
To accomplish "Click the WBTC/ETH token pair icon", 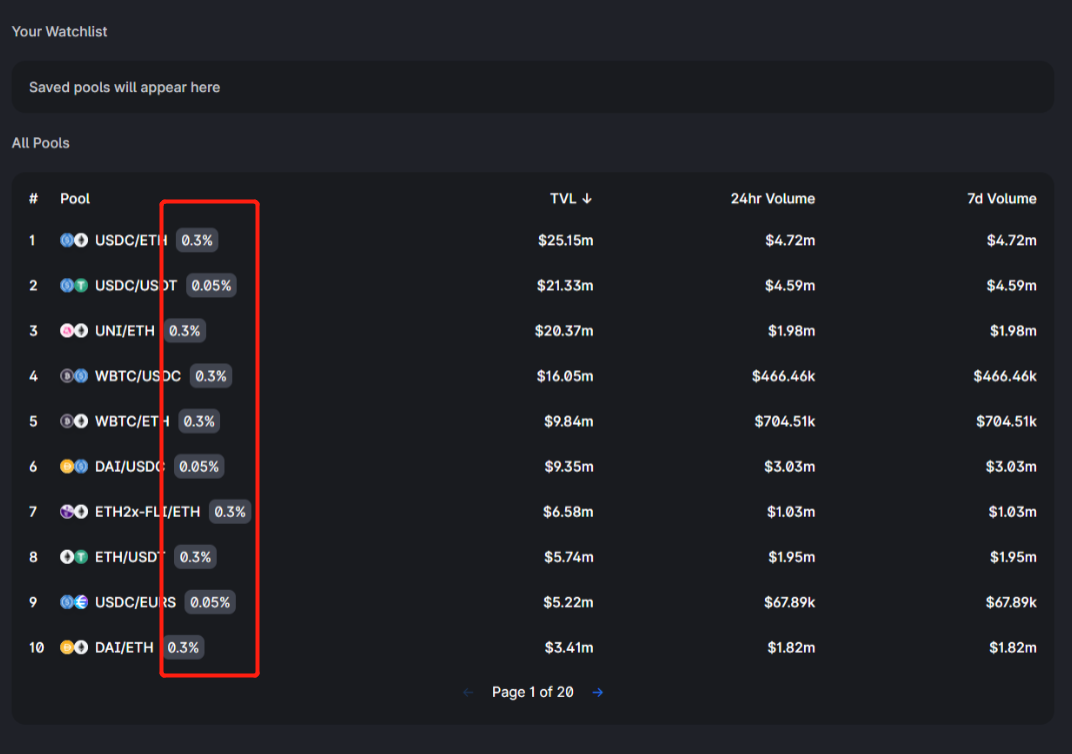I will 74,421.
